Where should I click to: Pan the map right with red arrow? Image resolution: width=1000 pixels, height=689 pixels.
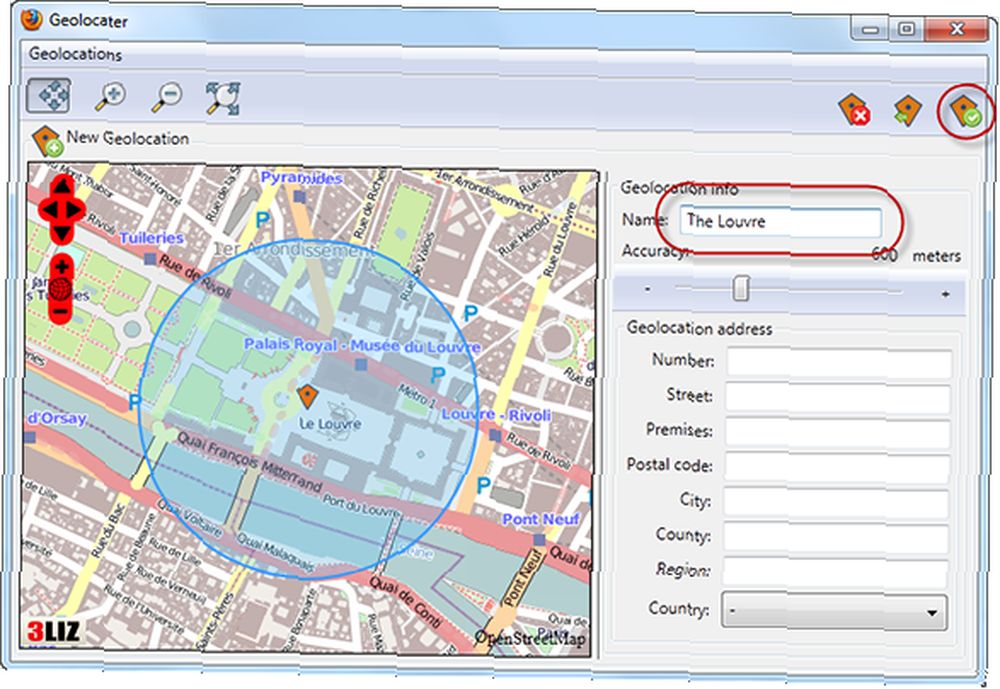click(75, 209)
